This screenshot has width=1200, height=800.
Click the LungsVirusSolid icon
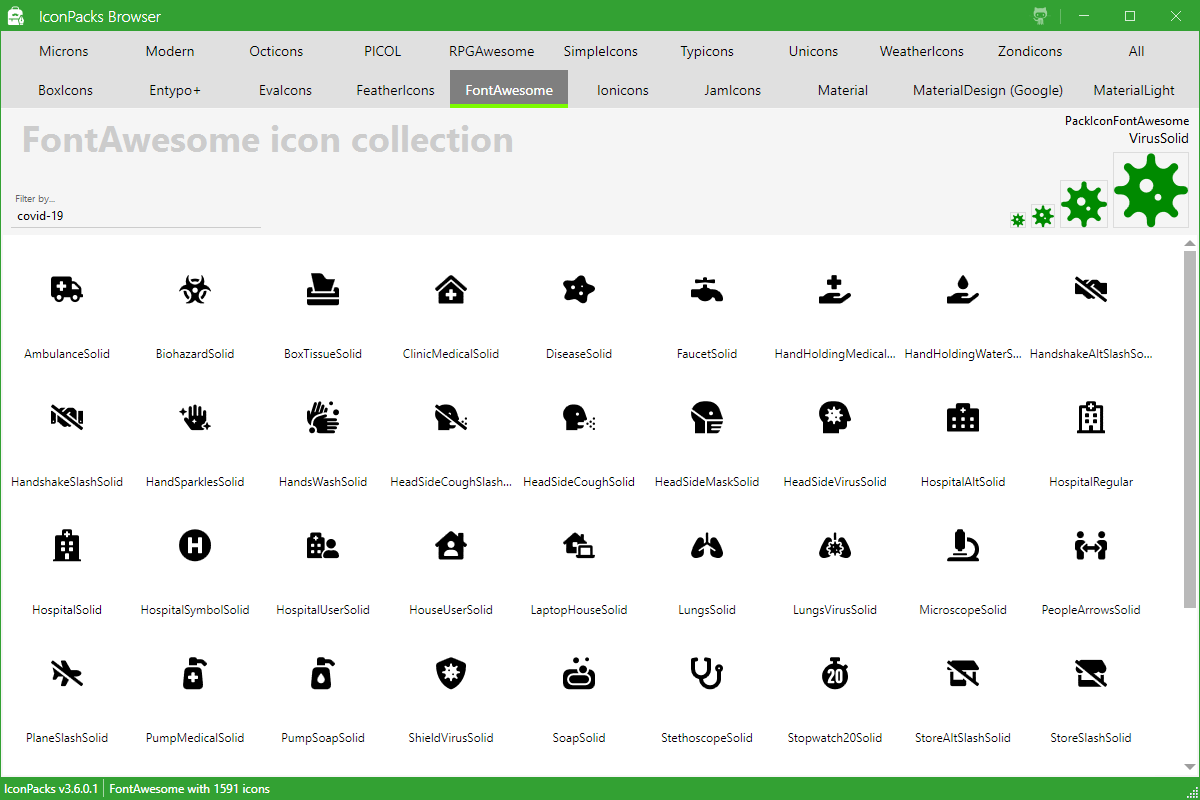[x=835, y=546]
